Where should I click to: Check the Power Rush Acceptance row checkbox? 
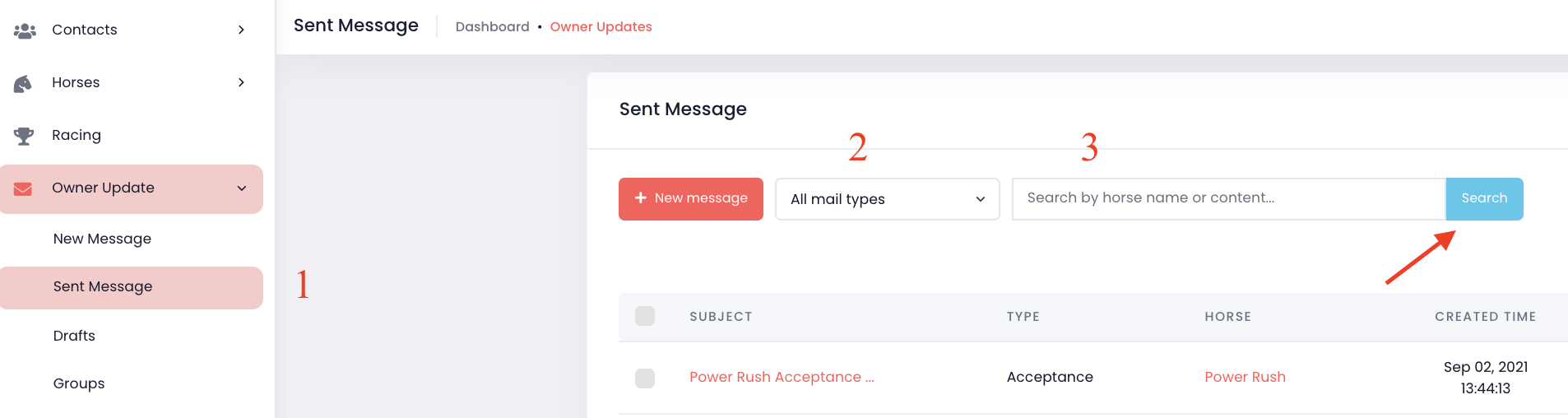(645, 378)
